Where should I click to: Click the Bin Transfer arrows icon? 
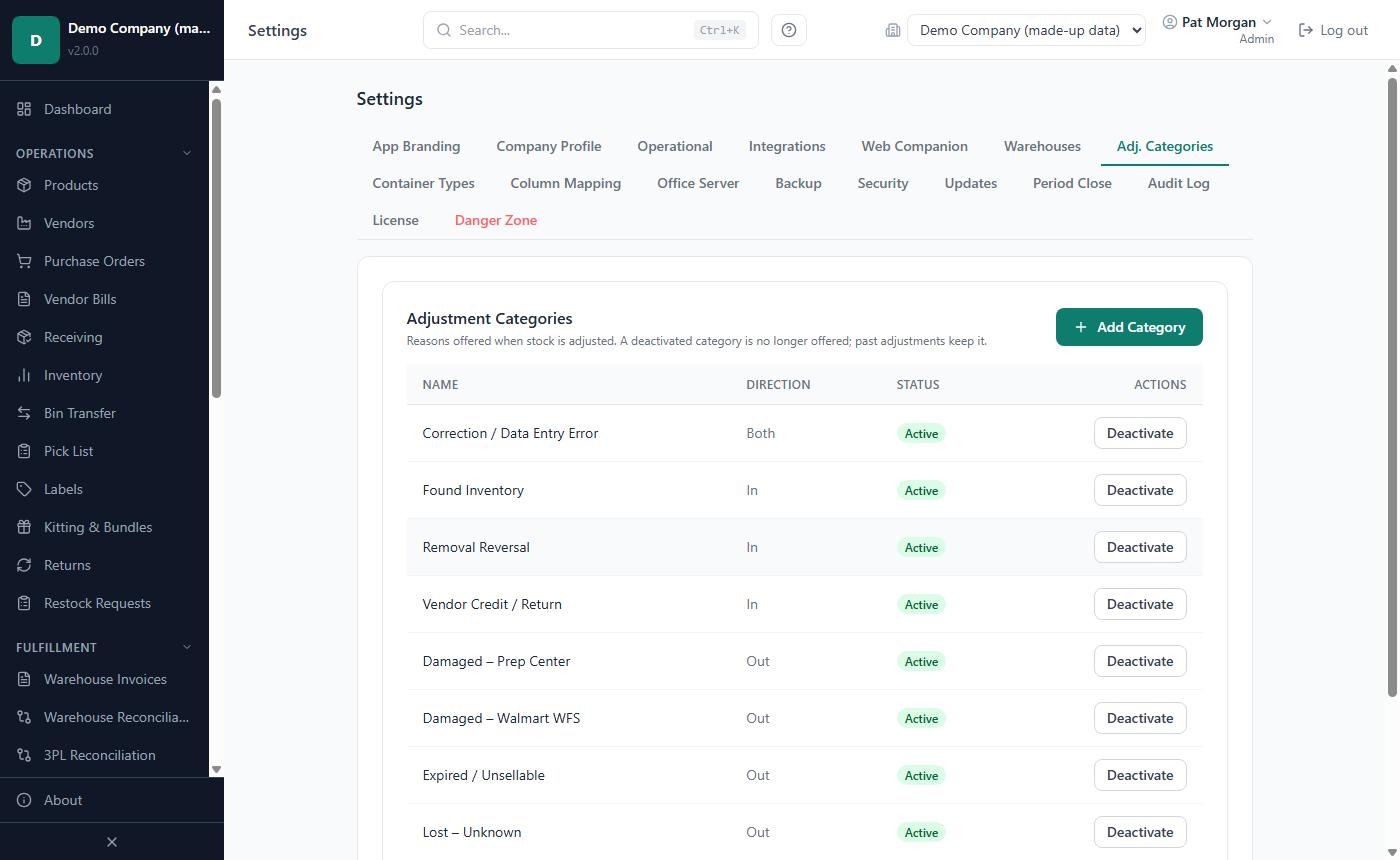pyautogui.click(x=24, y=413)
